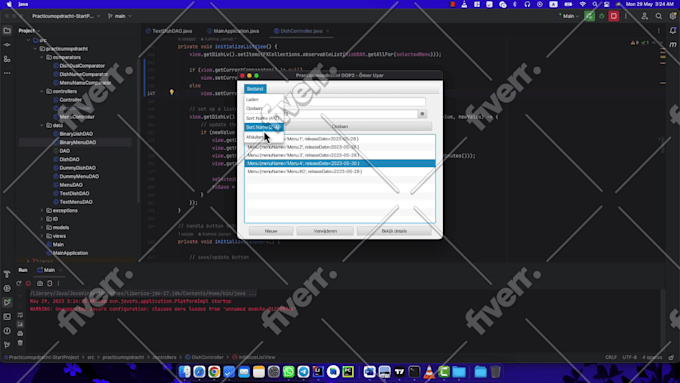Click the menu name text field in dialog
The height and width of the screenshot is (383, 680).
pyautogui.click(x=354, y=101)
